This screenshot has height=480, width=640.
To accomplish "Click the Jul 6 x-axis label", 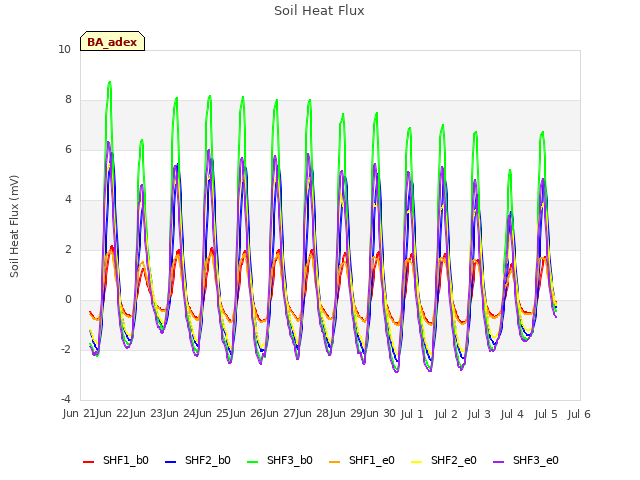I will [x=579, y=414].
